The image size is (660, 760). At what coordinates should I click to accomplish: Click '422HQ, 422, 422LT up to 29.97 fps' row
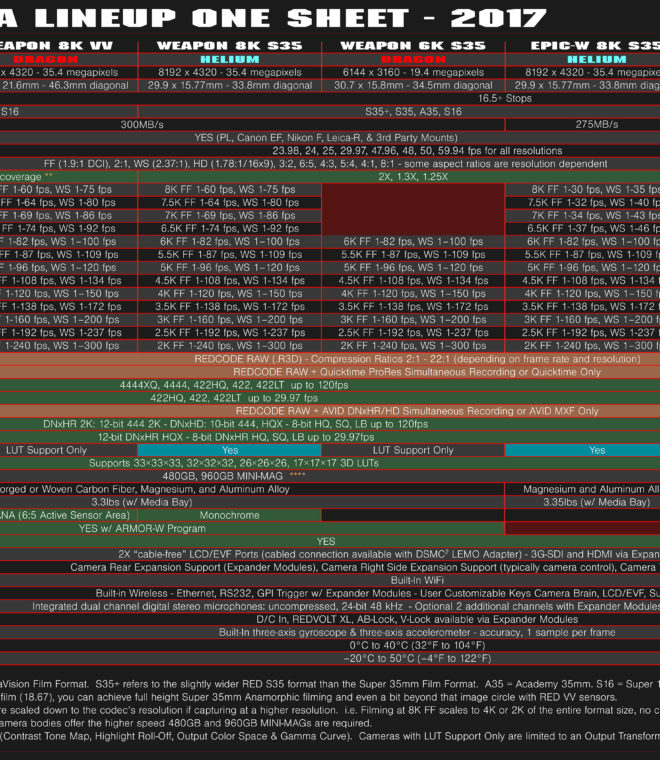tap(330, 398)
